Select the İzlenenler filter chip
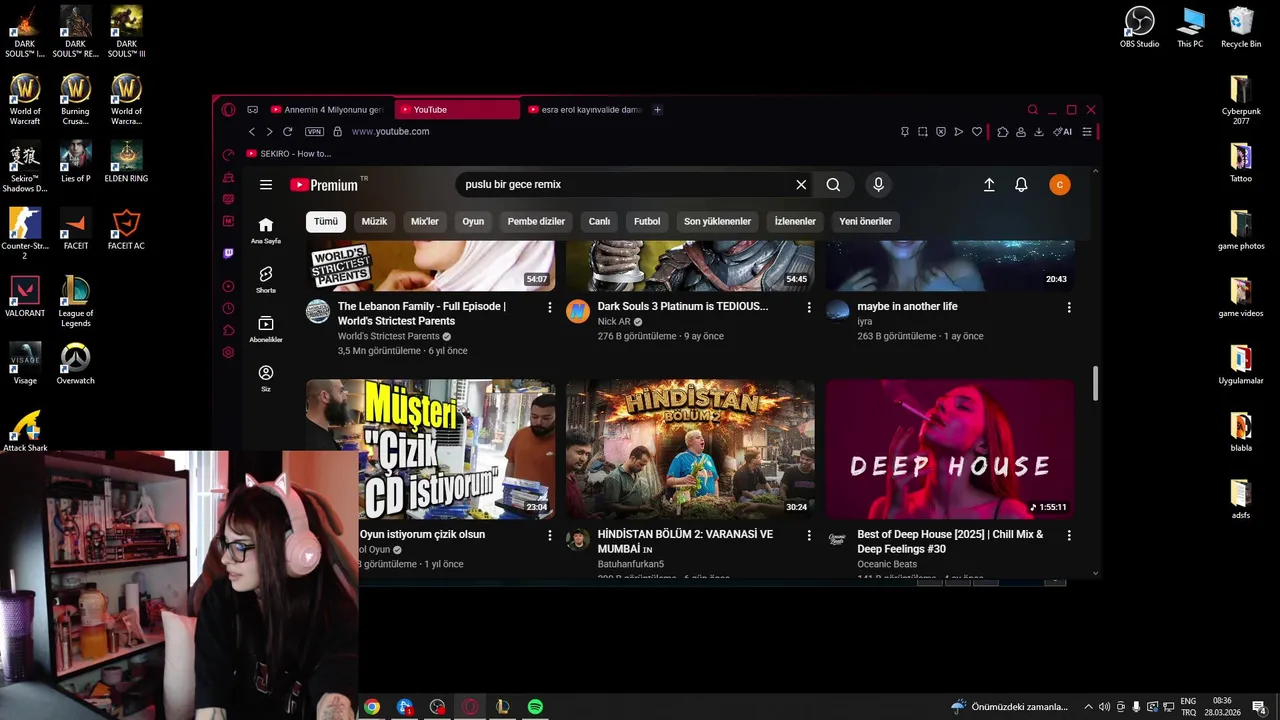 [x=795, y=221]
